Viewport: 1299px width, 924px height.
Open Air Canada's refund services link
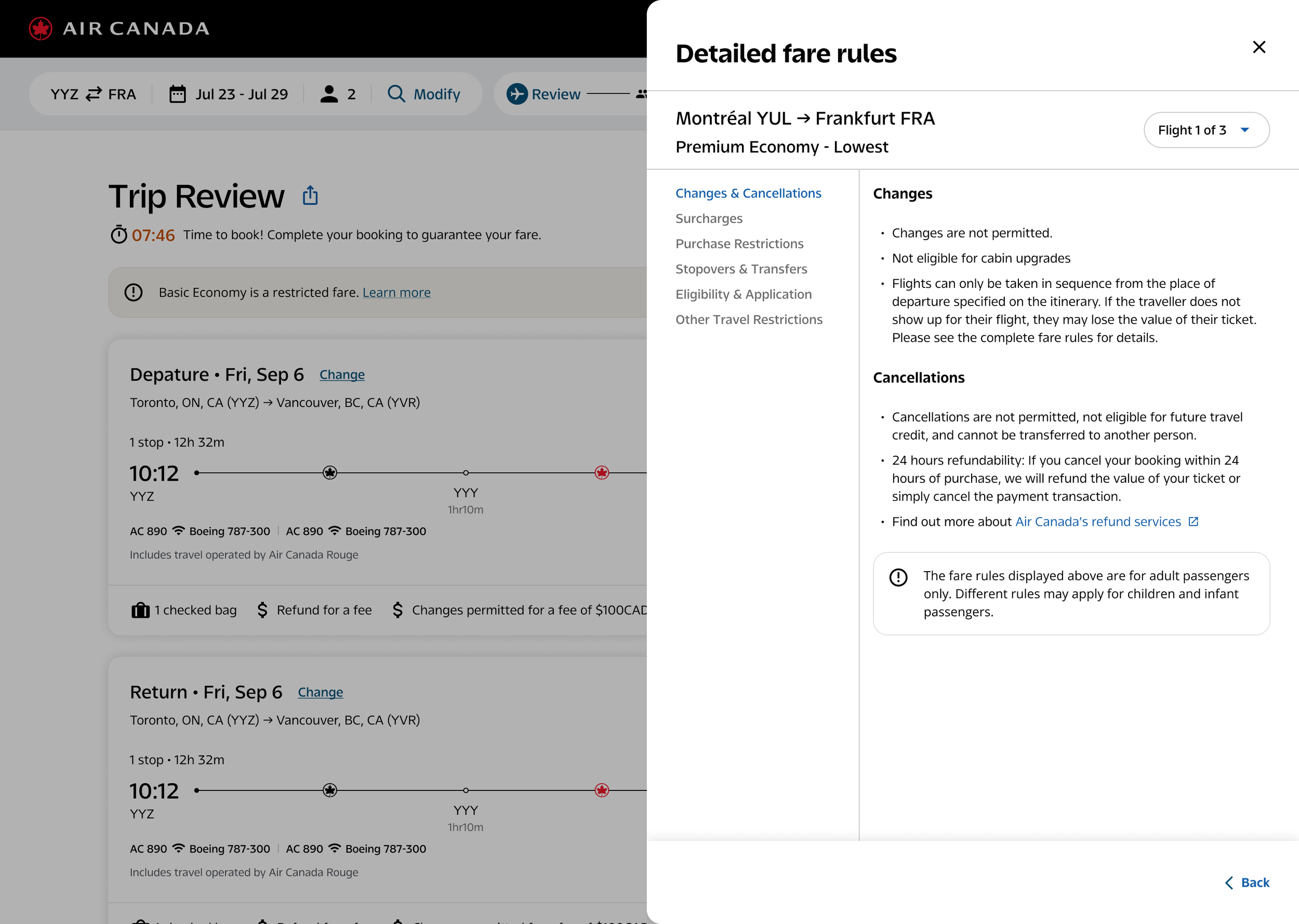pos(1098,522)
